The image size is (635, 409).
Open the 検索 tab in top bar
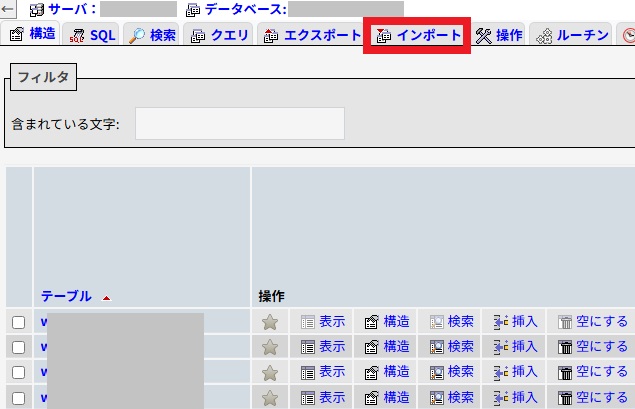[x=152, y=35]
